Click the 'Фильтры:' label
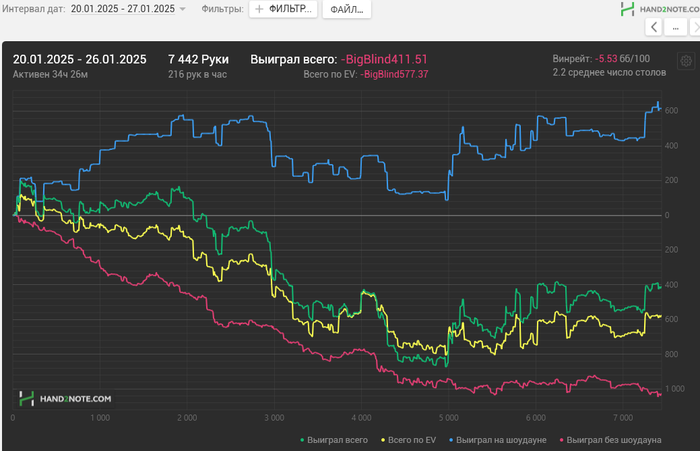Viewport: 700px width, 451px height. [221, 9]
